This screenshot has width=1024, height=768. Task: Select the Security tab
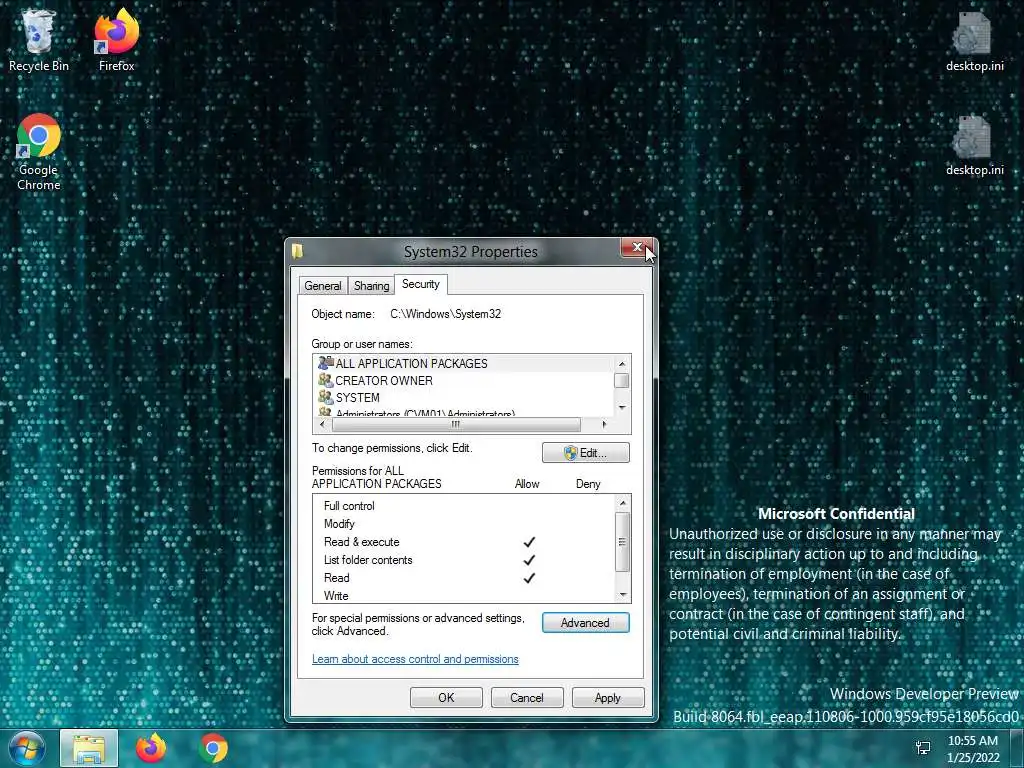[421, 284]
